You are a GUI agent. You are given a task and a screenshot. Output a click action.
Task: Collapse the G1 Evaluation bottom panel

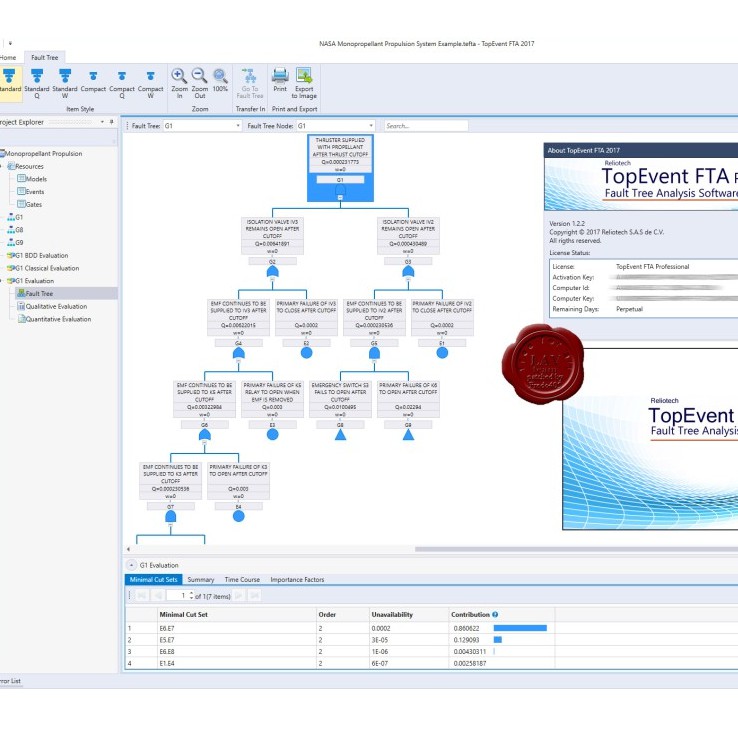pos(132,565)
